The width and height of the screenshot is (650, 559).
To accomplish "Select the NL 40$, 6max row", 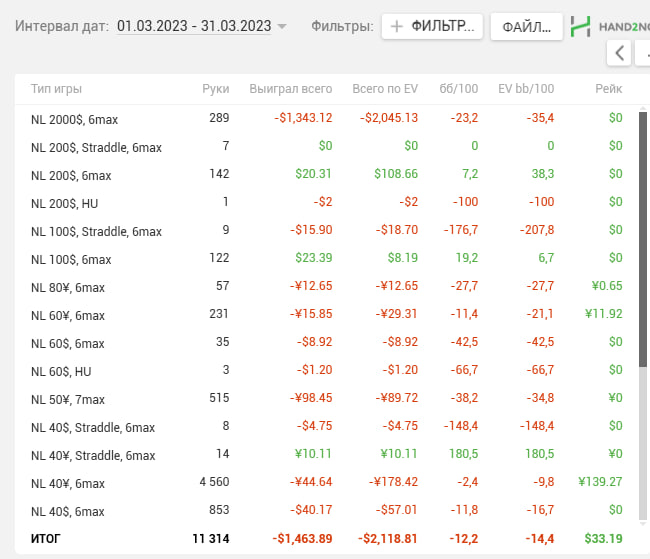I will 327,510.
